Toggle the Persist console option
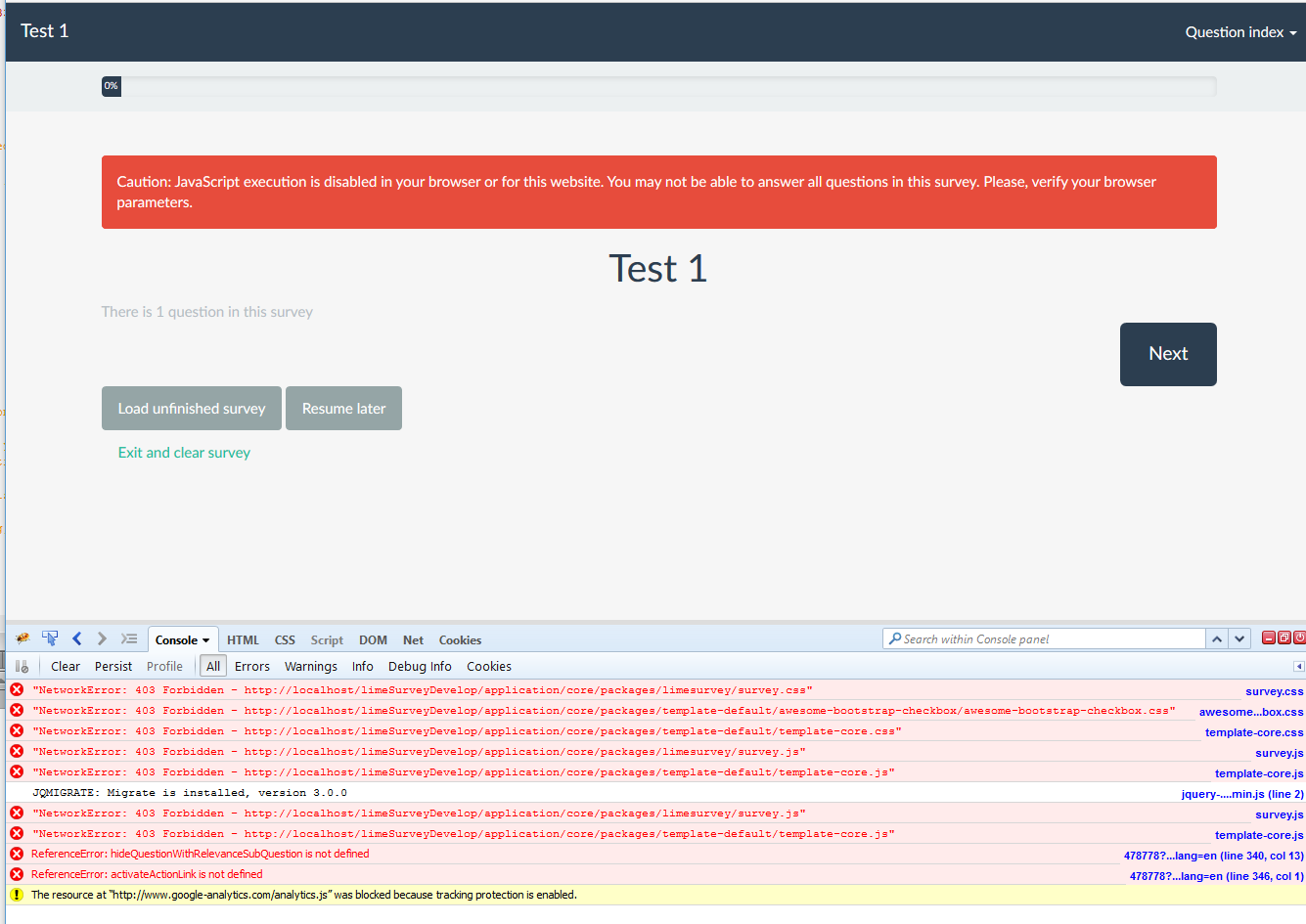The height and width of the screenshot is (924, 1306). [x=113, y=667]
